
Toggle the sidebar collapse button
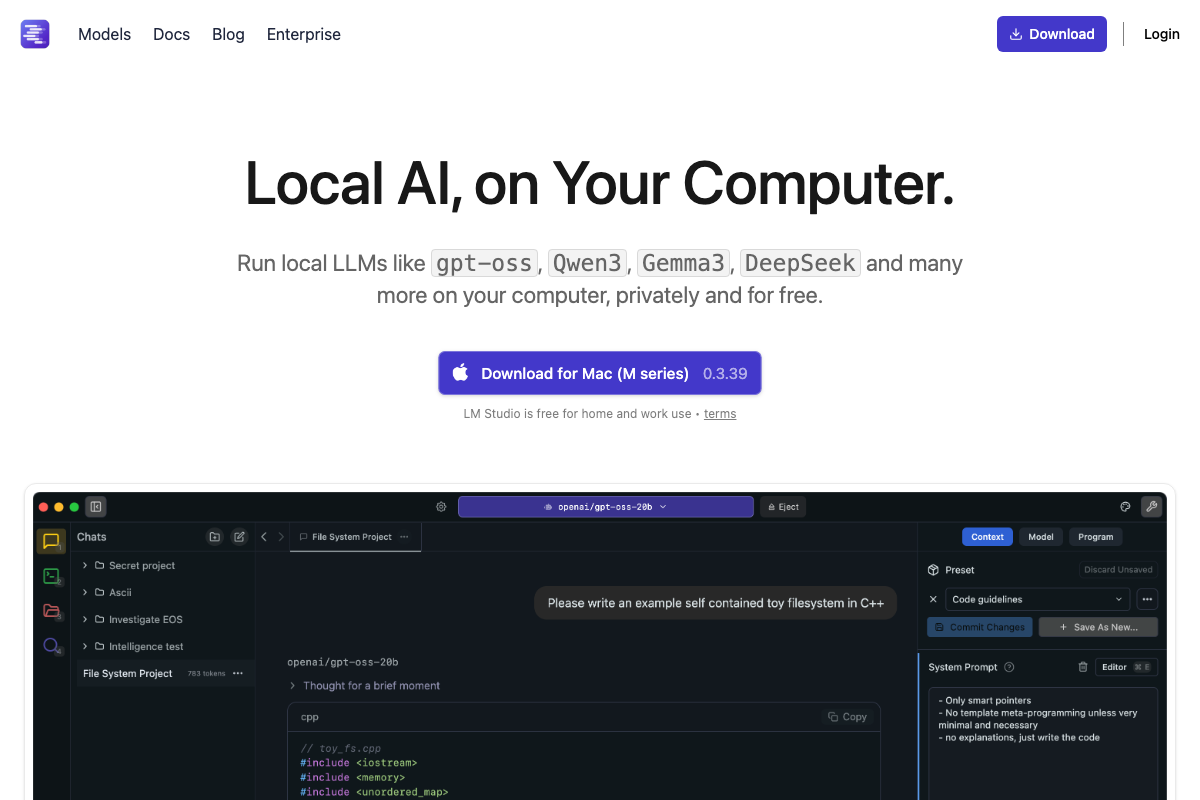click(95, 507)
